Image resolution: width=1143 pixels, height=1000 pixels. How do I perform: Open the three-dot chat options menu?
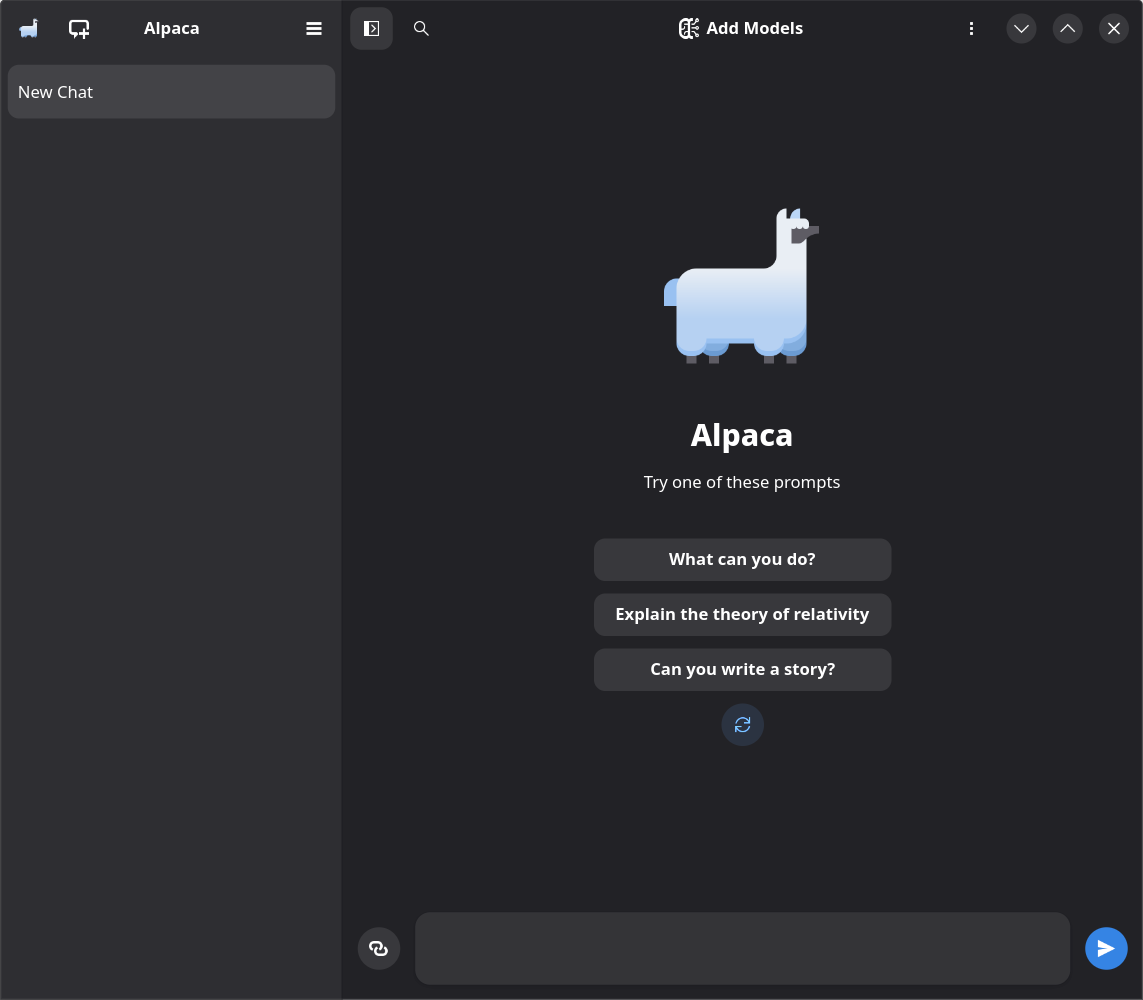point(971,28)
